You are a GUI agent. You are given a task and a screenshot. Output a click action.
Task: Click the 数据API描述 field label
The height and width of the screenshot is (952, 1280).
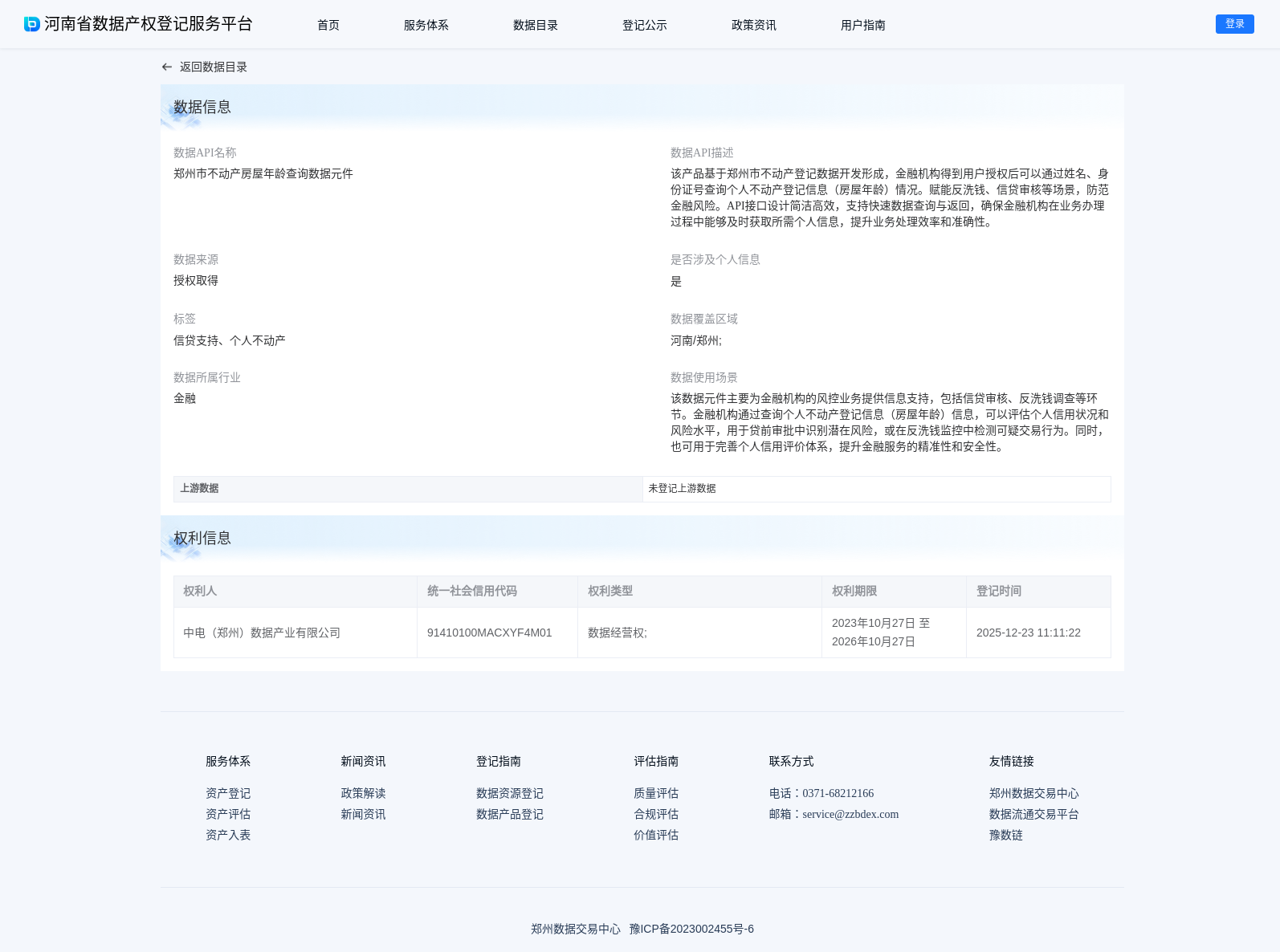point(702,153)
